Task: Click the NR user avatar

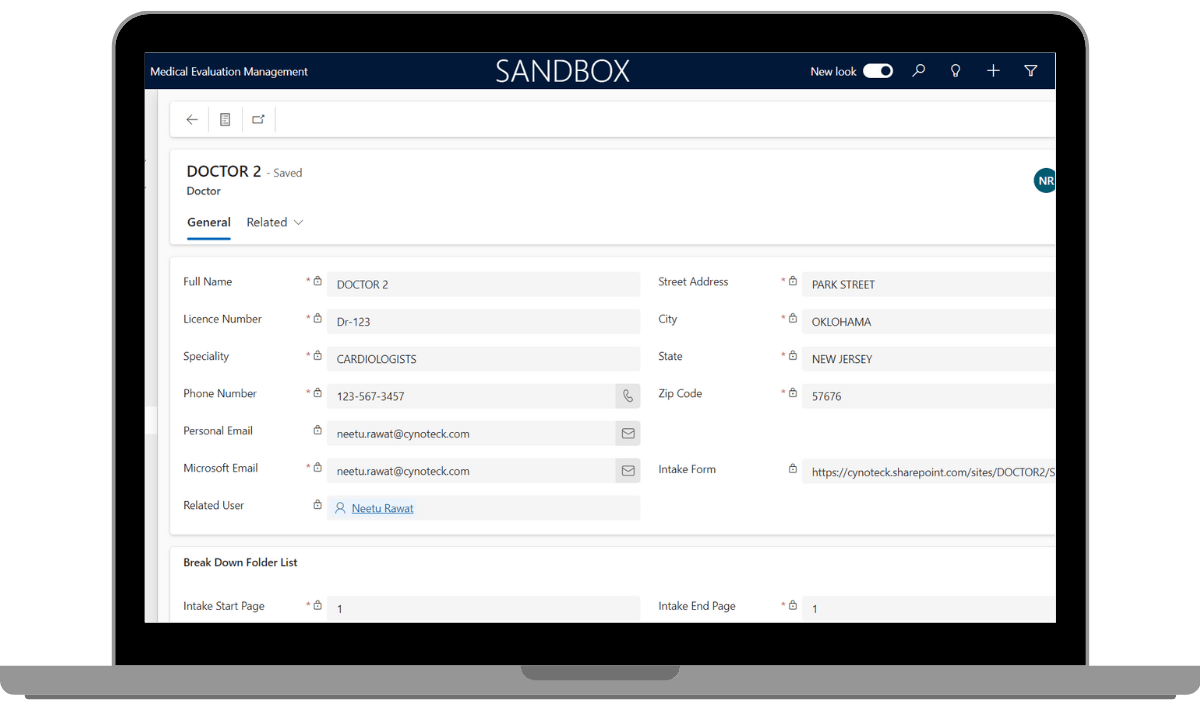Action: coord(1045,181)
